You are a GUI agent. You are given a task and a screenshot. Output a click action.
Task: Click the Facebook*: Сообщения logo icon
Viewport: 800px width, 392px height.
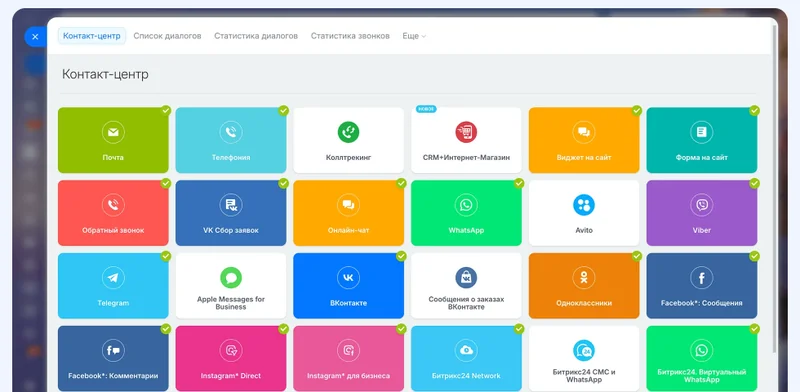point(702,278)
